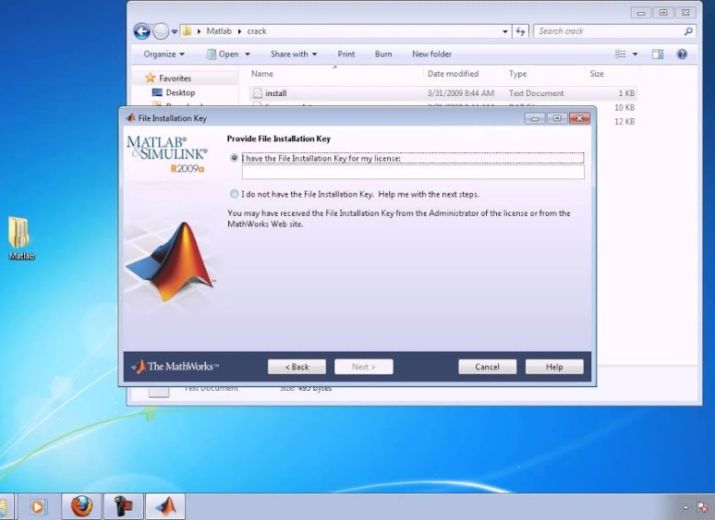
Task: Click the 'Text Document' type cell
Action: (536, 93)
